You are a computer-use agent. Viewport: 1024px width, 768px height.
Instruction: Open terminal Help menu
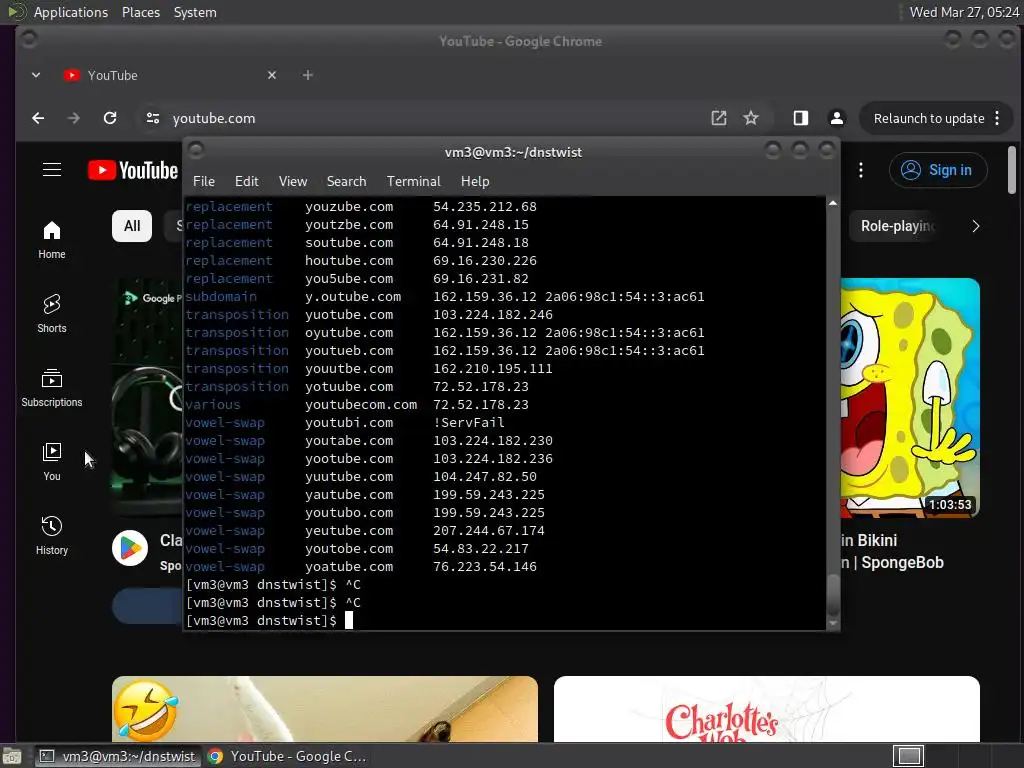coord(475,182)
